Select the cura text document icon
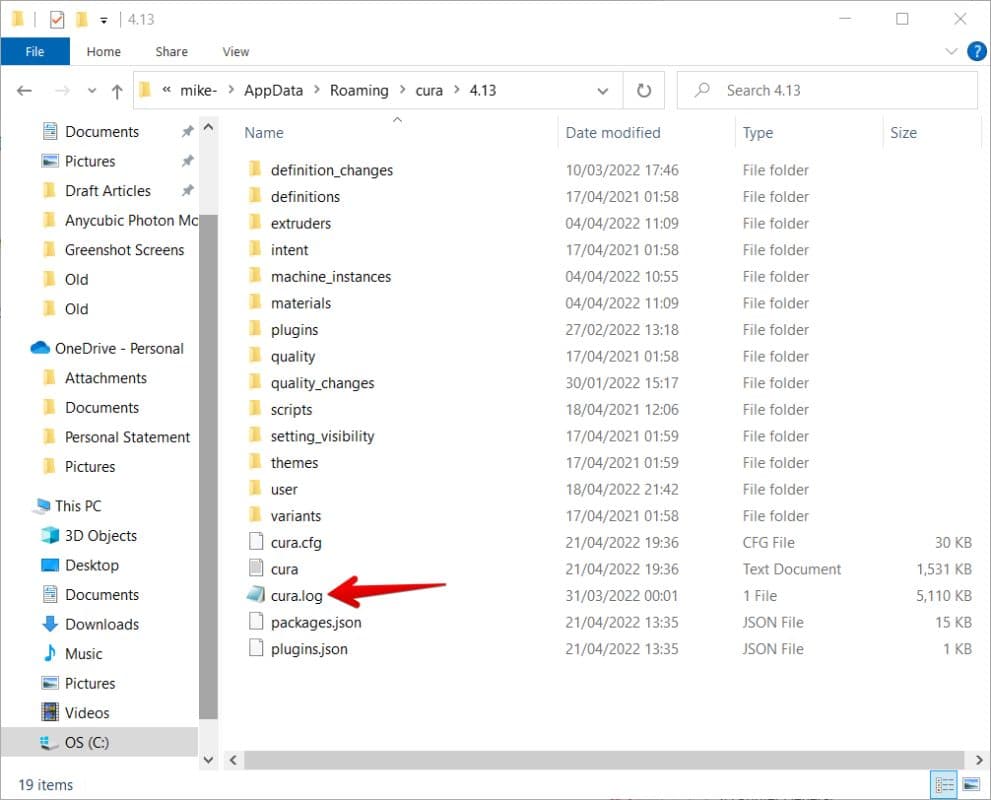Screen dimensions: 991x800 click(256, 568)
